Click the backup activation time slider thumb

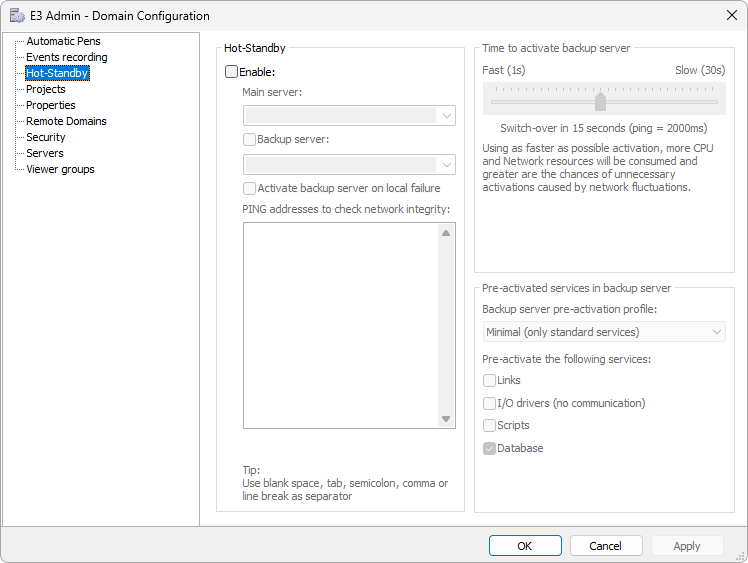coord(601,101)
